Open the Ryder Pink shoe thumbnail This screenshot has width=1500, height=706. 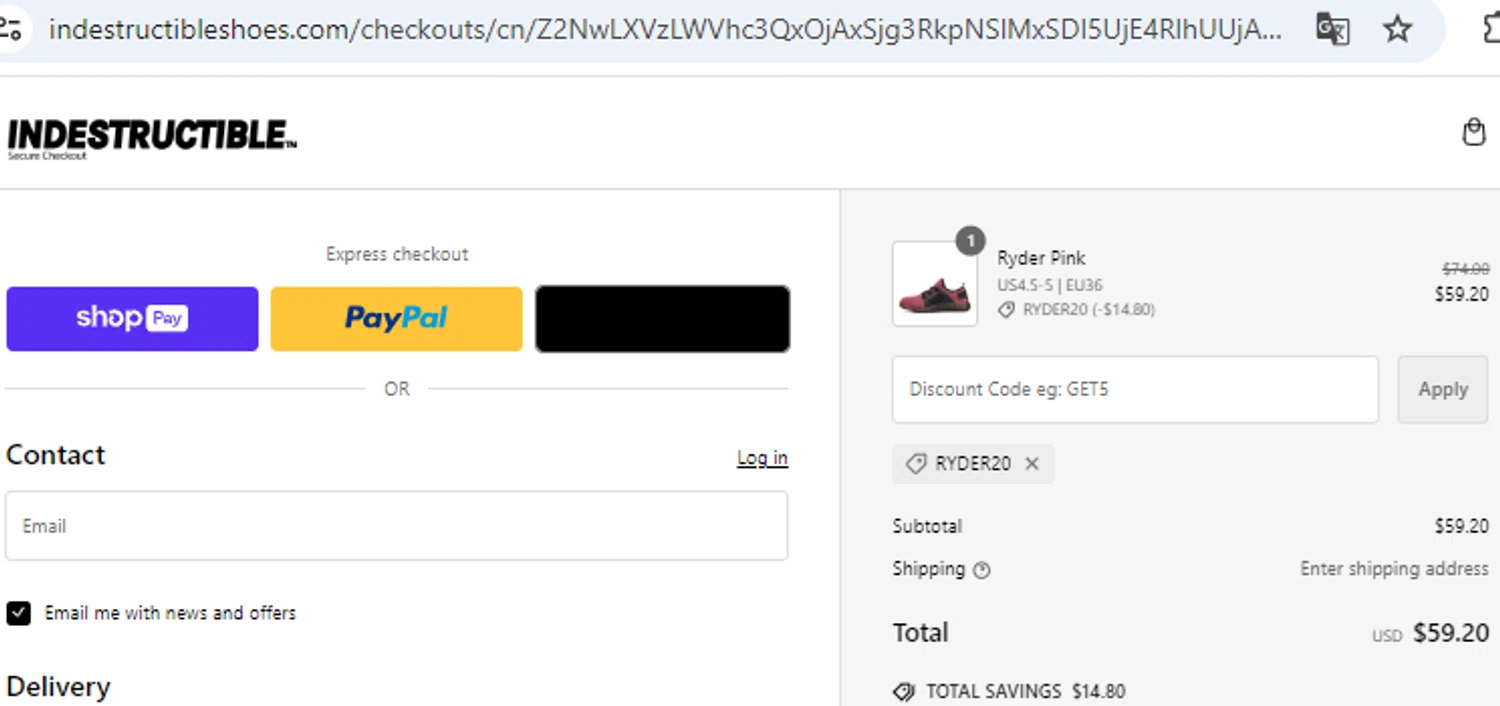click(x=934, y=284)
